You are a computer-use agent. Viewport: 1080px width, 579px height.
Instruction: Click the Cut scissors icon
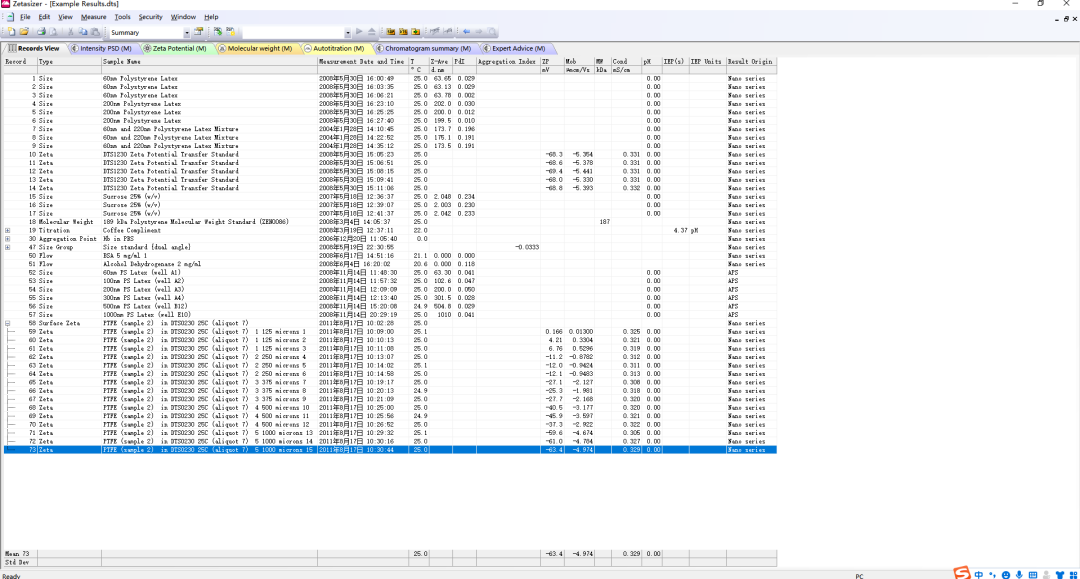click(x=70, y=32)
